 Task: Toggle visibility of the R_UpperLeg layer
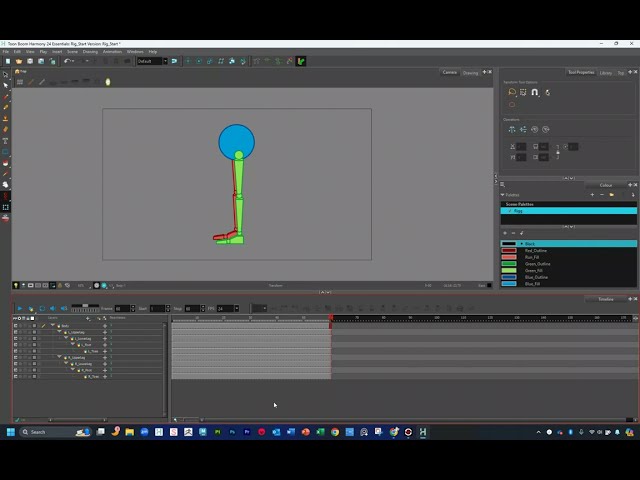coord(16,358)
